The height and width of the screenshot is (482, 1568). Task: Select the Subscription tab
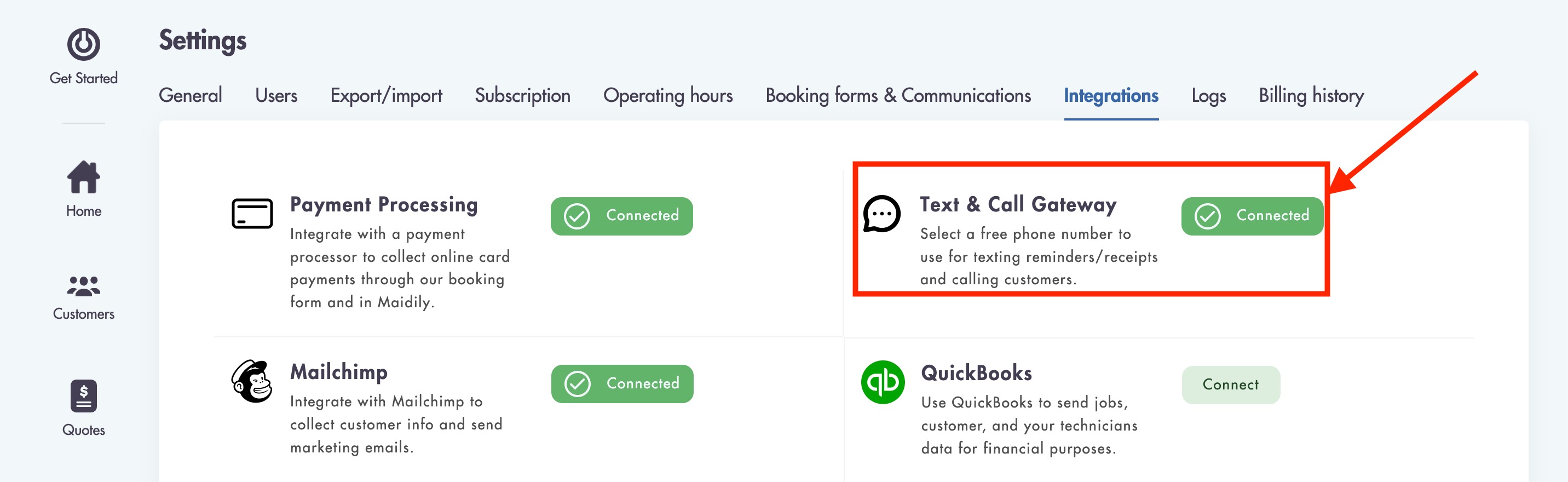click(x=522, y=95)
